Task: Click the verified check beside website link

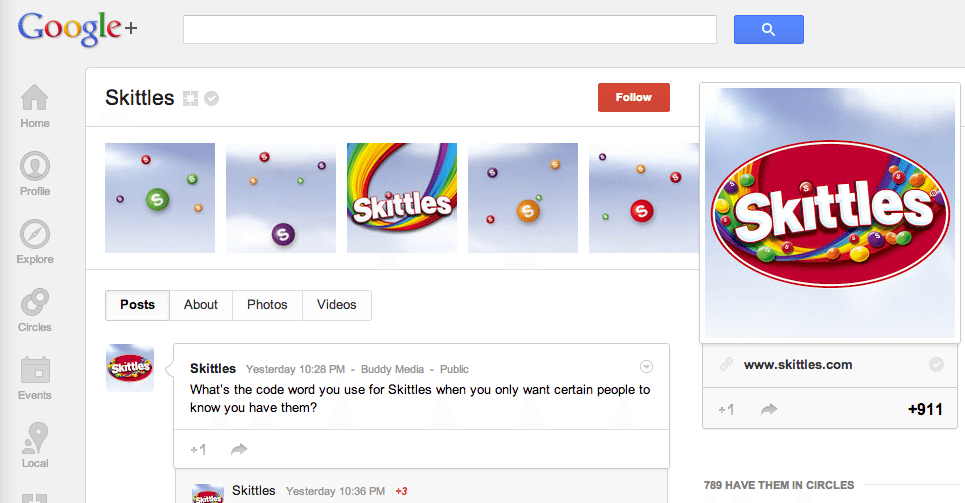Action: 936,364
